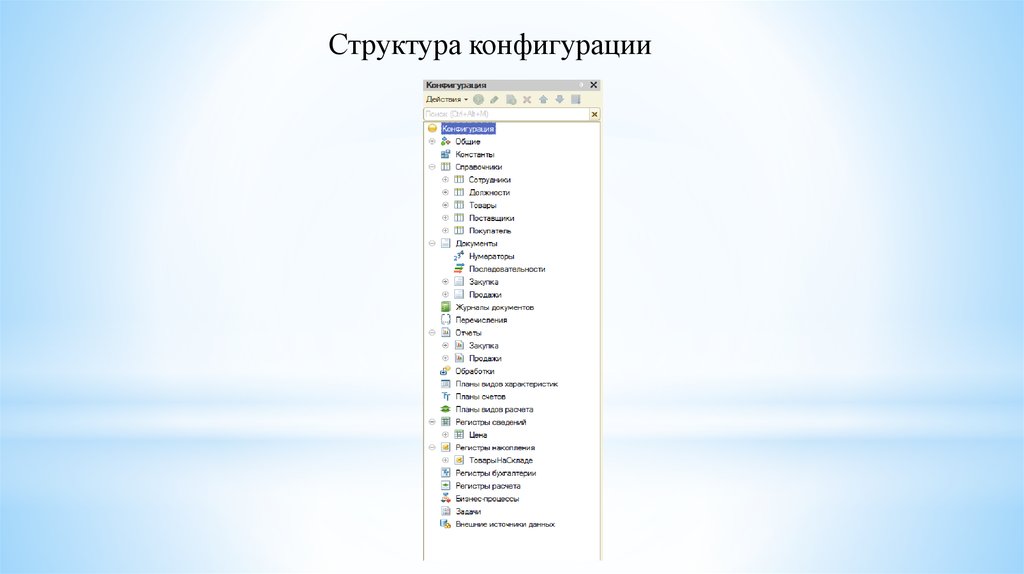This screenshot has width=1024, height=574.
Task: Click the move up arrow in toolbar
Action: point(543,100)
